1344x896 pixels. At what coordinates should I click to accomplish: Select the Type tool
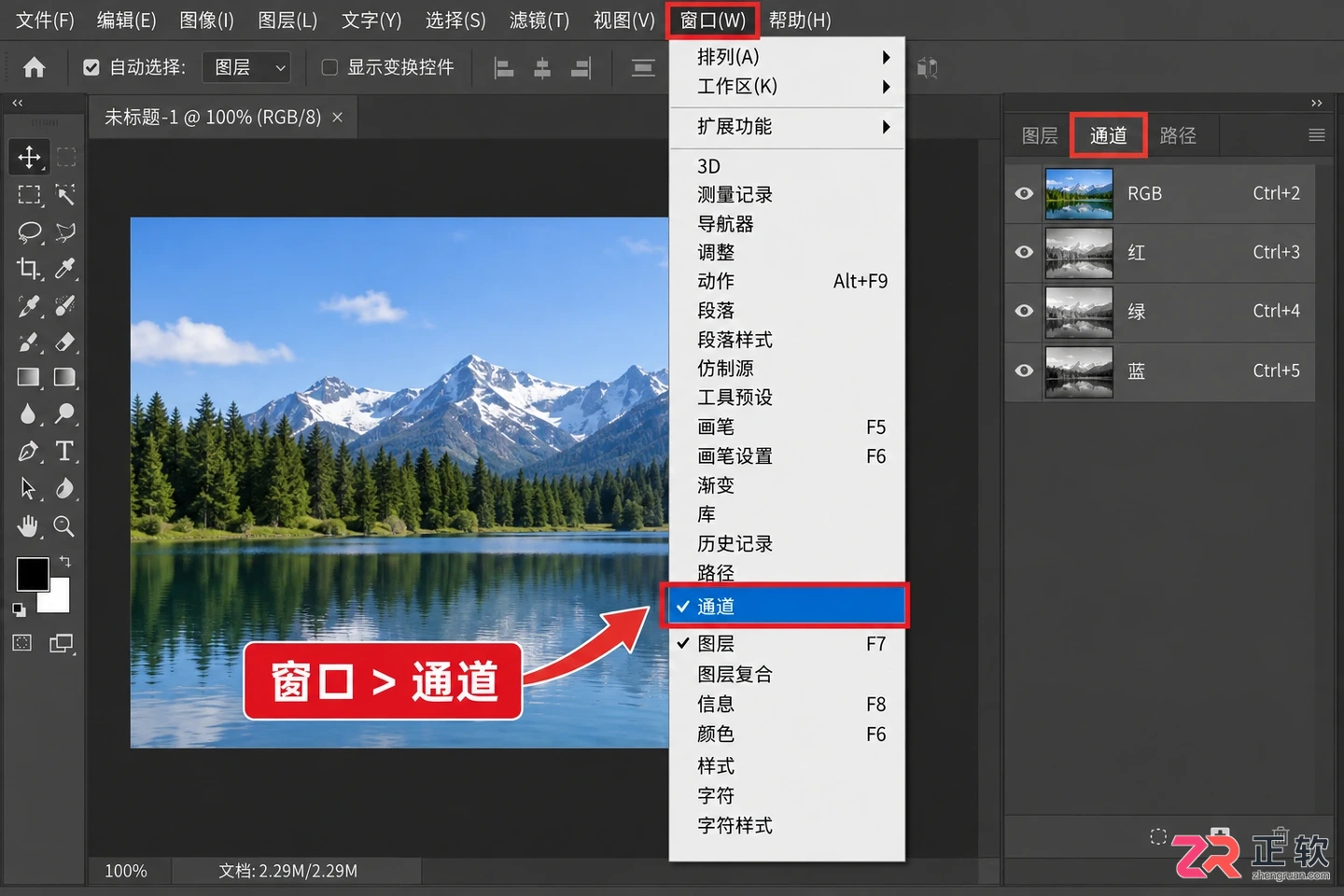(x=64, y=452)
